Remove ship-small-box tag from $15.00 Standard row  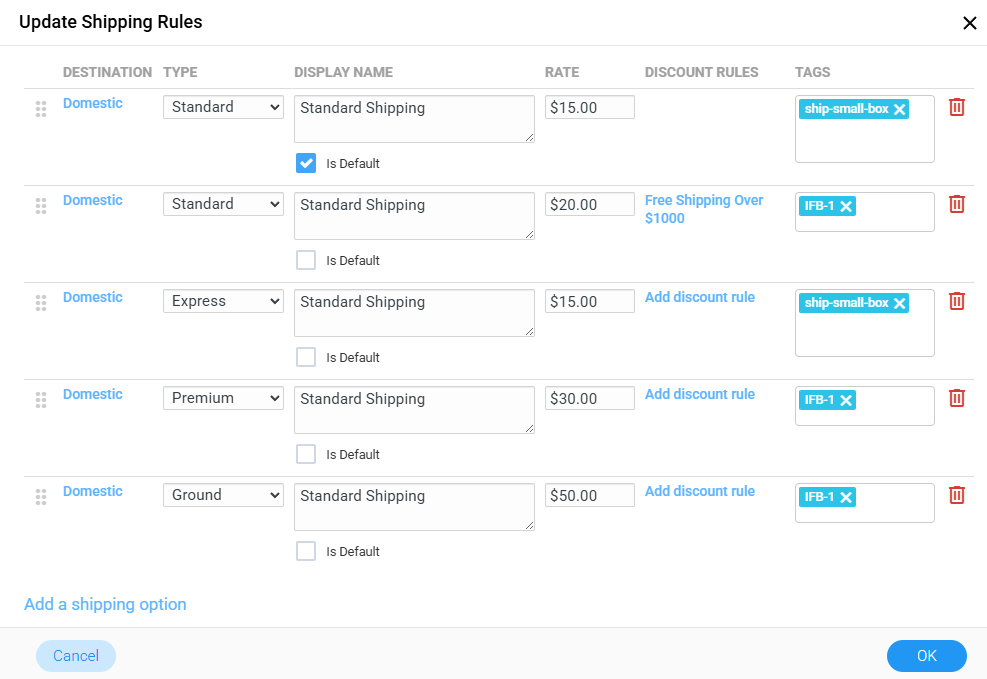tap(900, 109)
